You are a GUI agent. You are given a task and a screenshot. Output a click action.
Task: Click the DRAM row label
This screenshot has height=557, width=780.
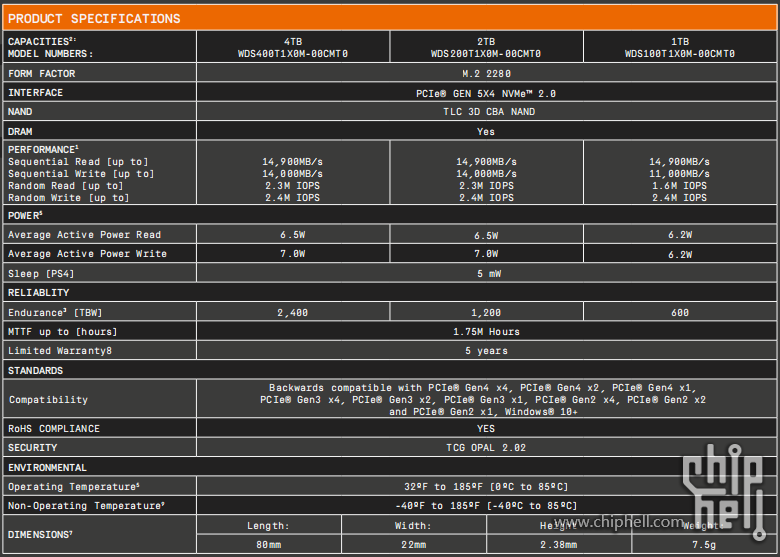coord(20,131)
